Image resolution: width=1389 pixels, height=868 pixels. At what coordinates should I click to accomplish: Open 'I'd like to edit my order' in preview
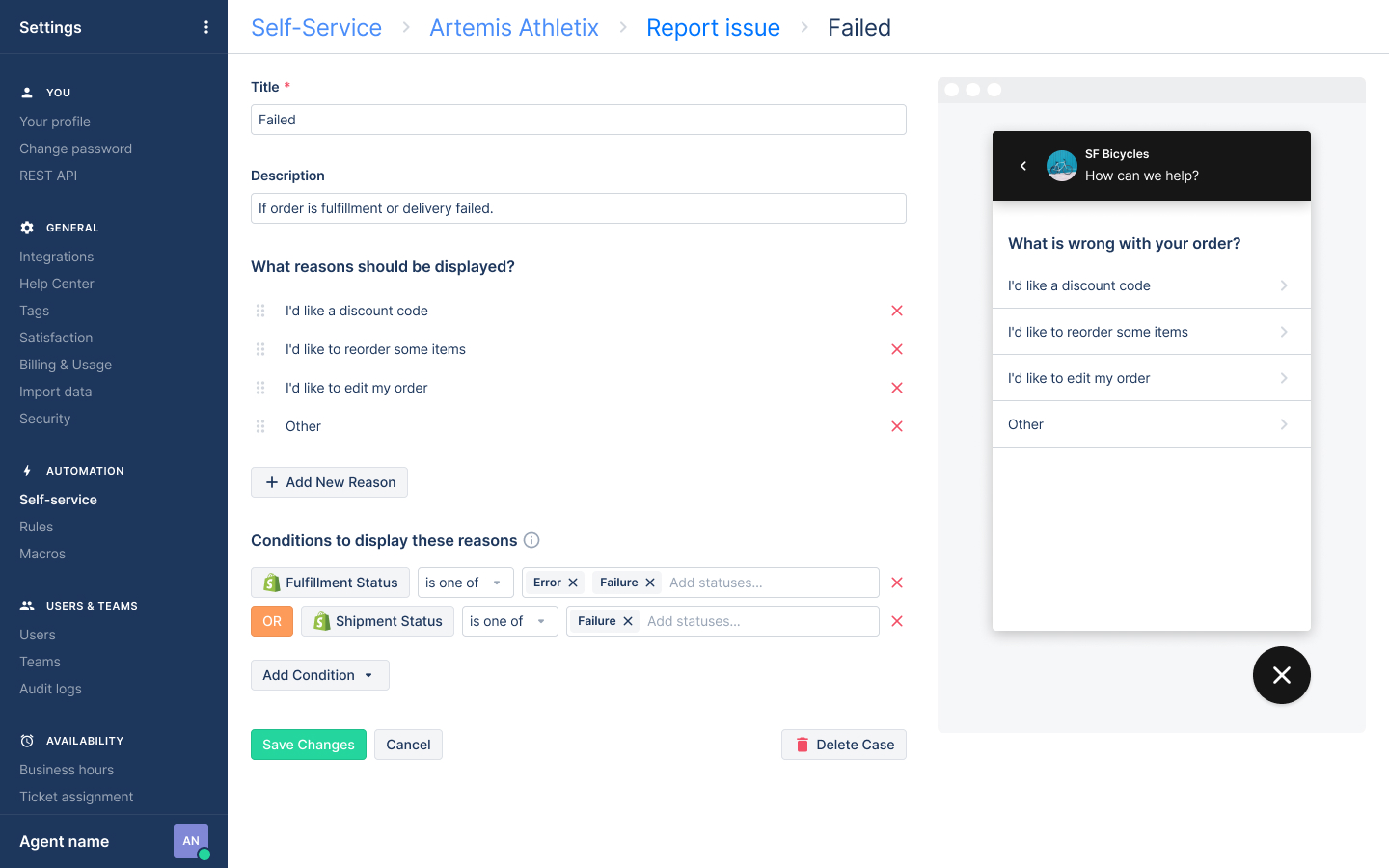click(1152, 378)
